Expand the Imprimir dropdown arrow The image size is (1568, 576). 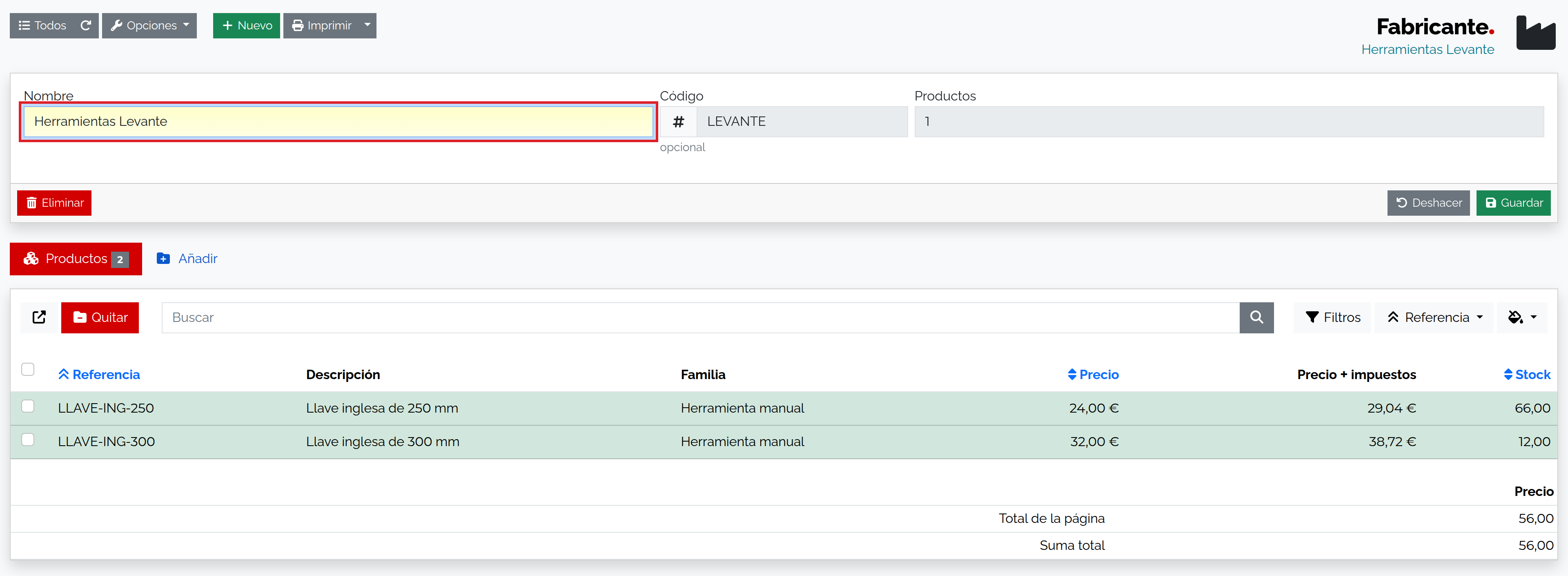click(367, 26)
